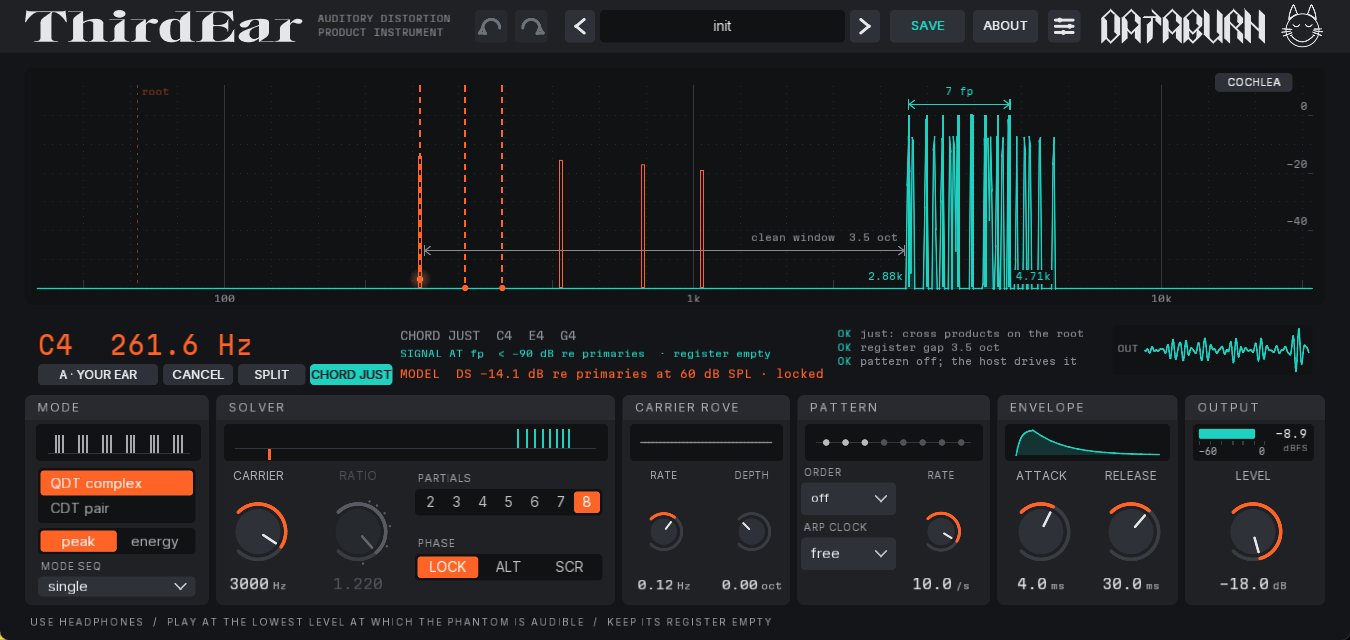Click the undo arrow icon
Viewport: 1350px width, 640px height.
(x=490, y=26)
